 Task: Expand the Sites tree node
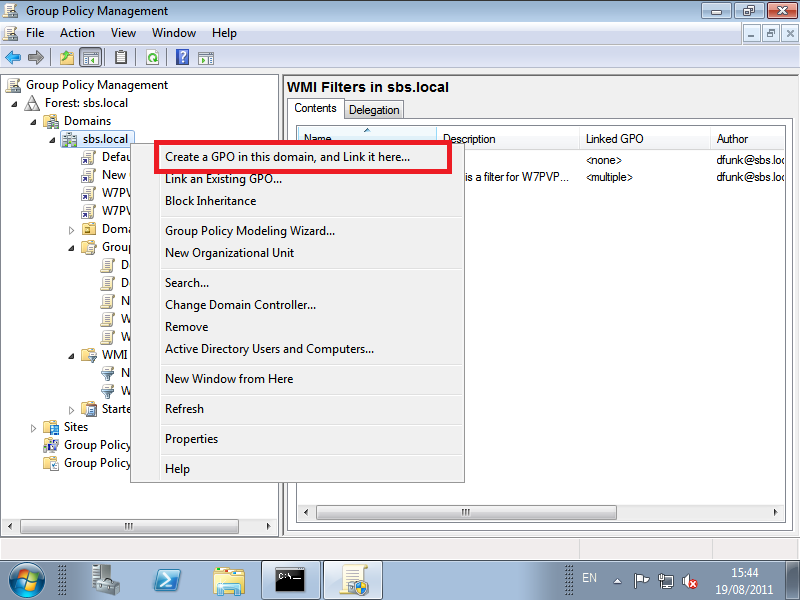[32, 427]
